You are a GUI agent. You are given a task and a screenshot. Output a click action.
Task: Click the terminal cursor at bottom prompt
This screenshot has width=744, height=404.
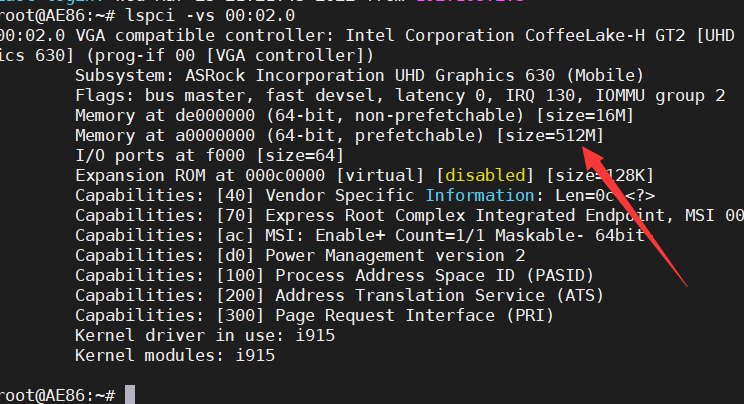point(130,395)
